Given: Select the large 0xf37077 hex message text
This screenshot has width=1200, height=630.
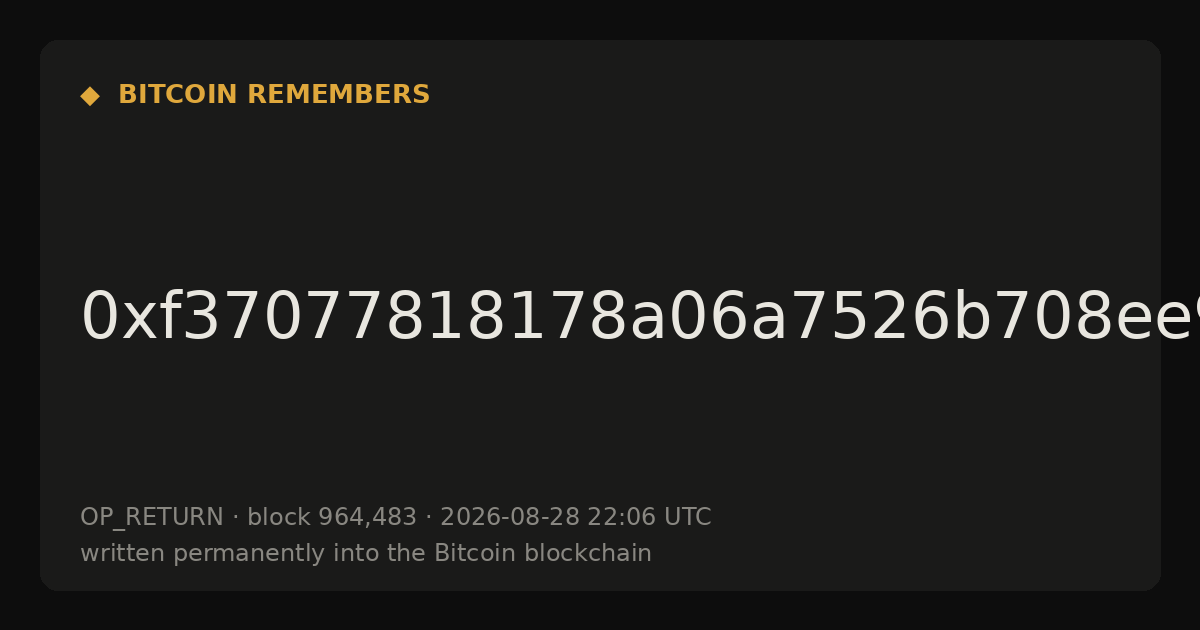Looking at the screenshot, I should (640, 318).
